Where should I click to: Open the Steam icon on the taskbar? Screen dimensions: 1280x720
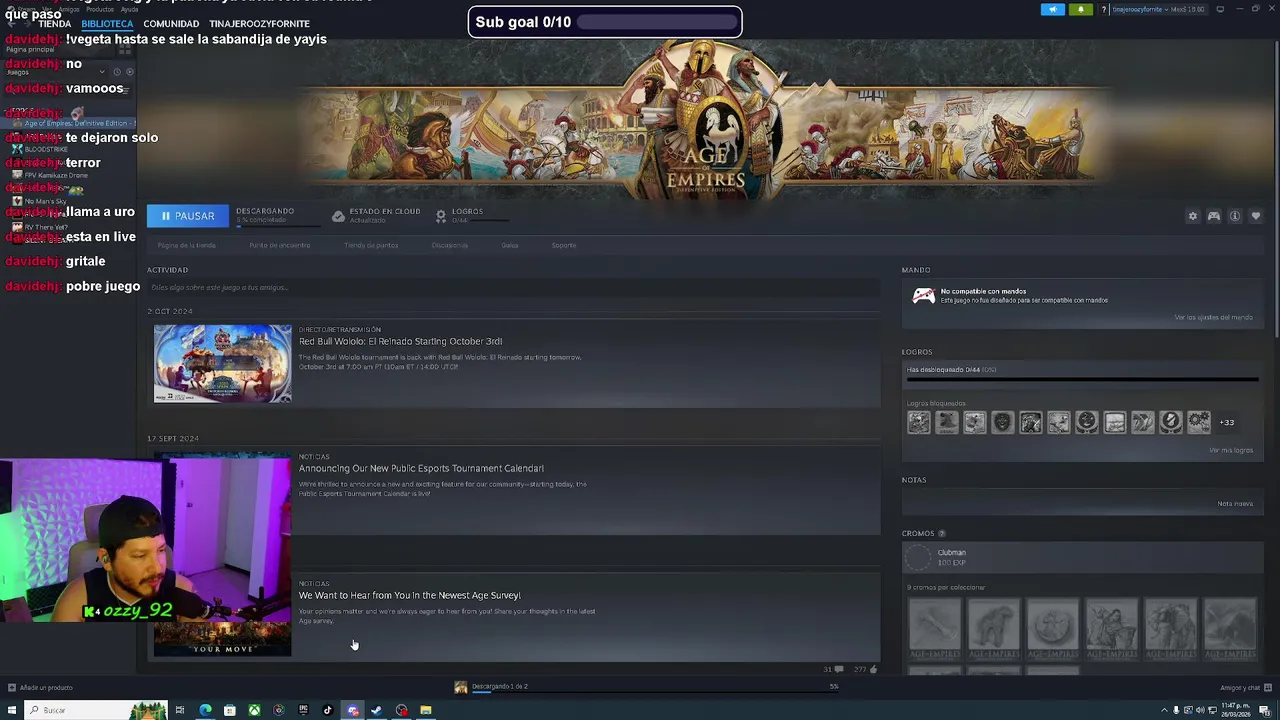377,710
